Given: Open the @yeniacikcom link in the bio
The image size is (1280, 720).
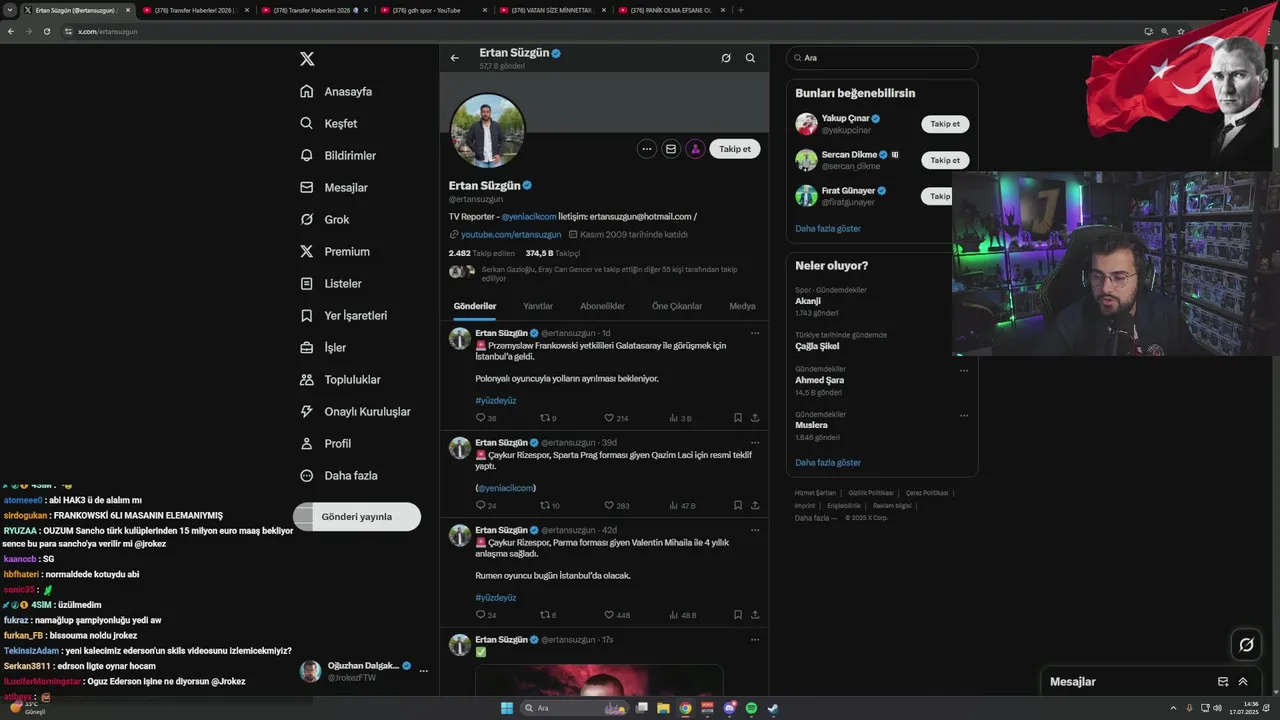Looking at the screenshot, I should 529,216.
